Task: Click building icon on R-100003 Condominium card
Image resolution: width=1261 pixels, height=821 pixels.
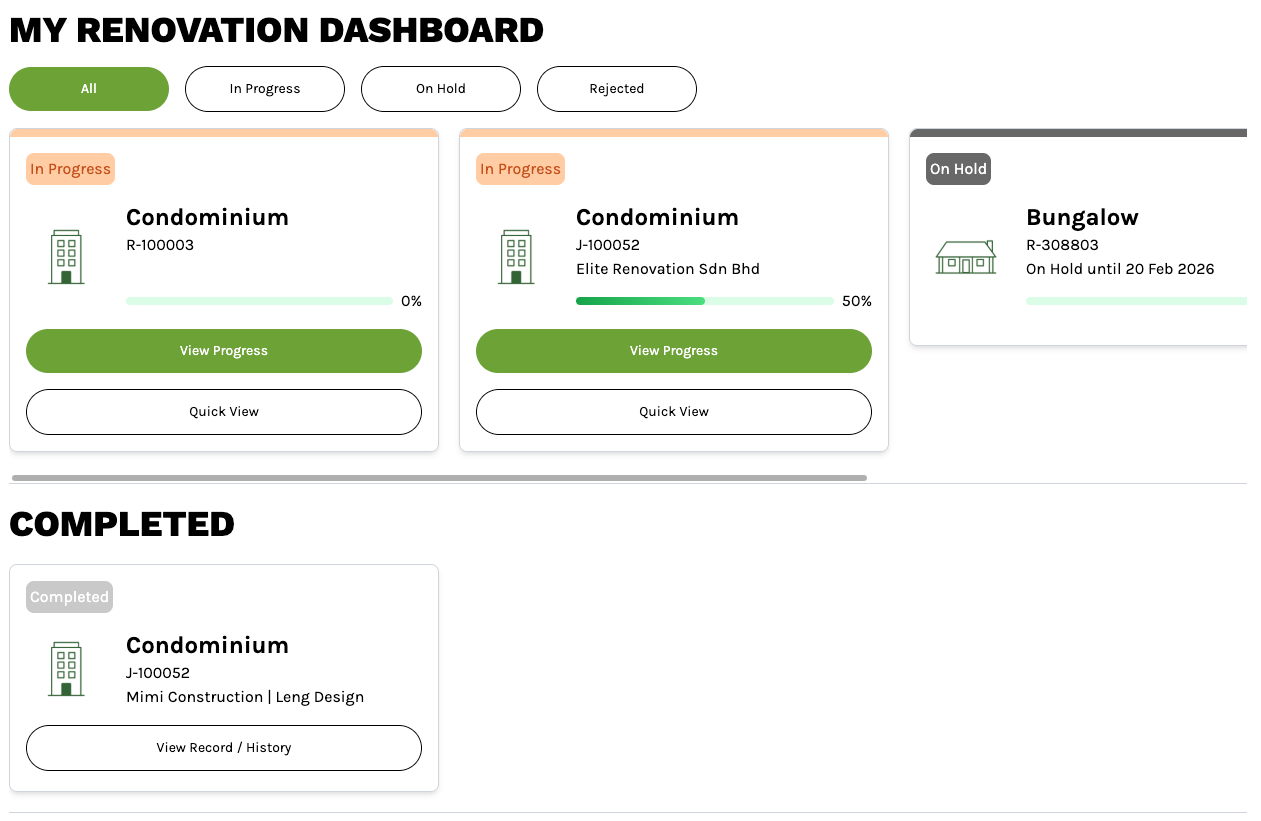Action: pyautogui.click(x=66, y=257)
